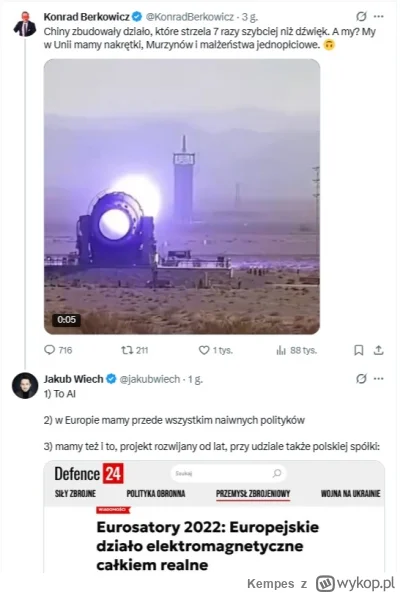Select WOJNA NA UKRAINIE menu item
This screenshot has height=593, width=400.
click(350, 493)
